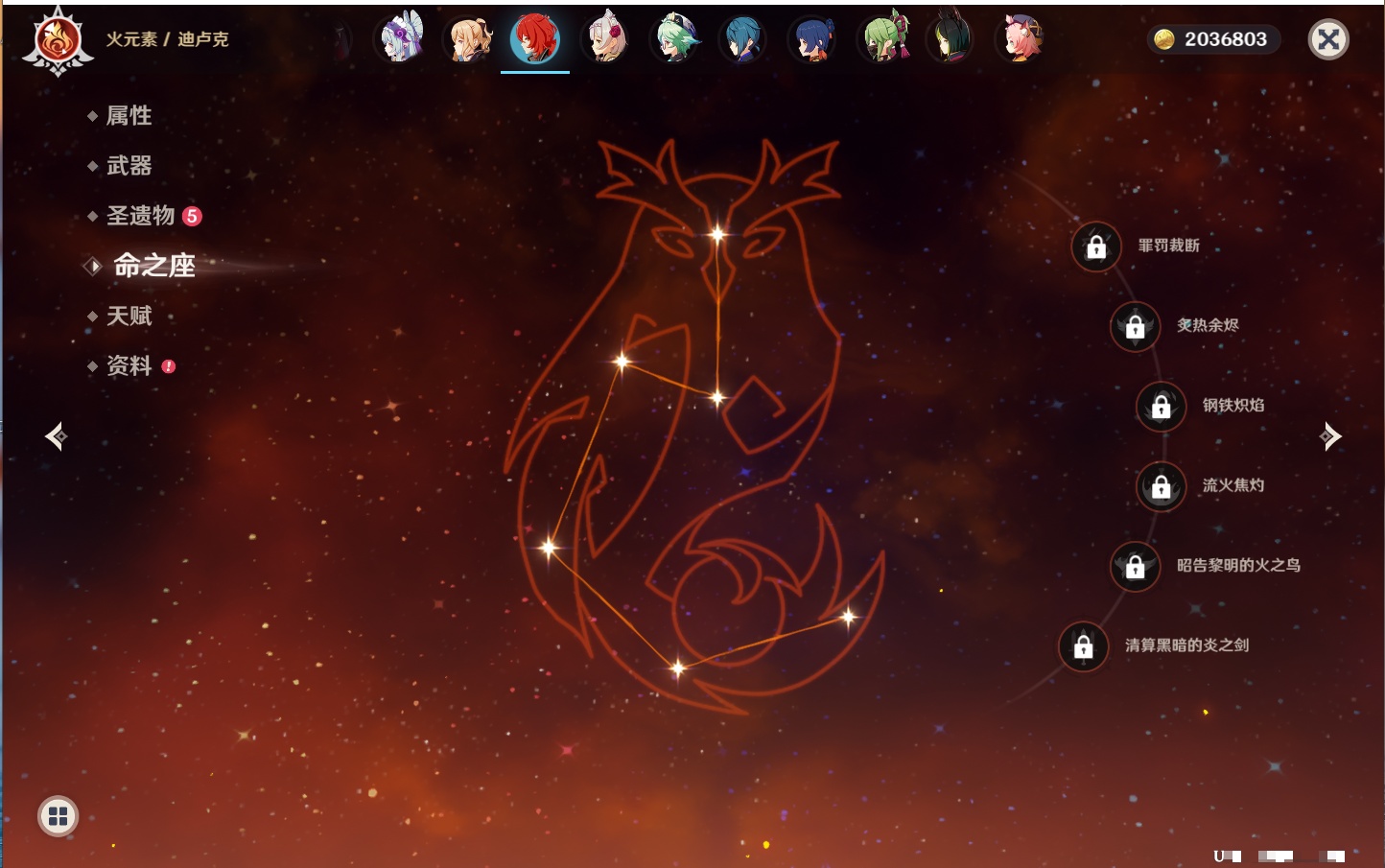Click the Mora amount 2036803

pos(1226,39)
